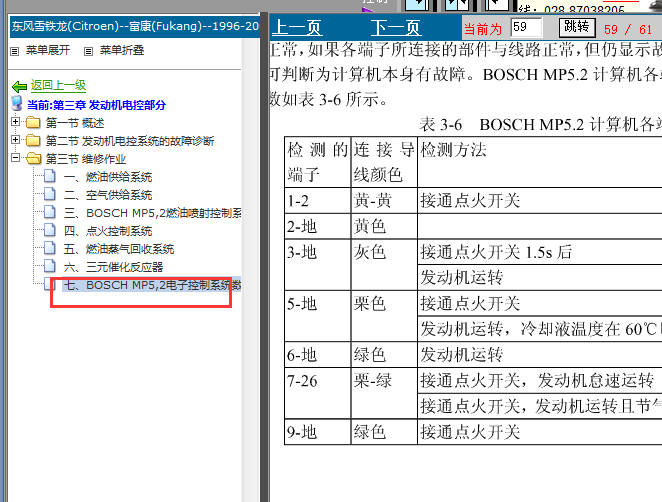
Task: Click the page icon of 六、三元催化反应器
Action: click(x=50, y=266)
